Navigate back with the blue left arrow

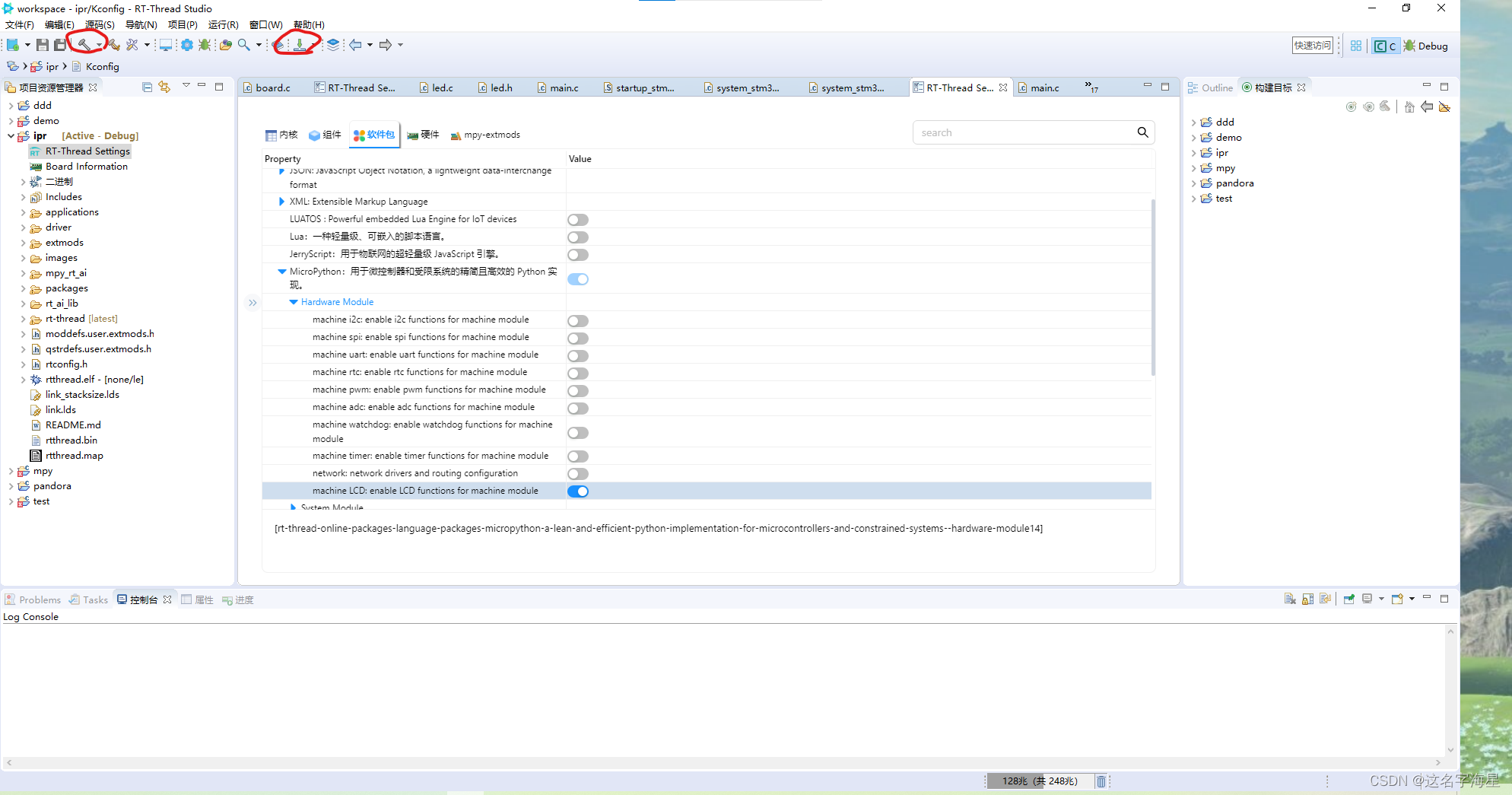pyautogui.click(x=355, y=45)
